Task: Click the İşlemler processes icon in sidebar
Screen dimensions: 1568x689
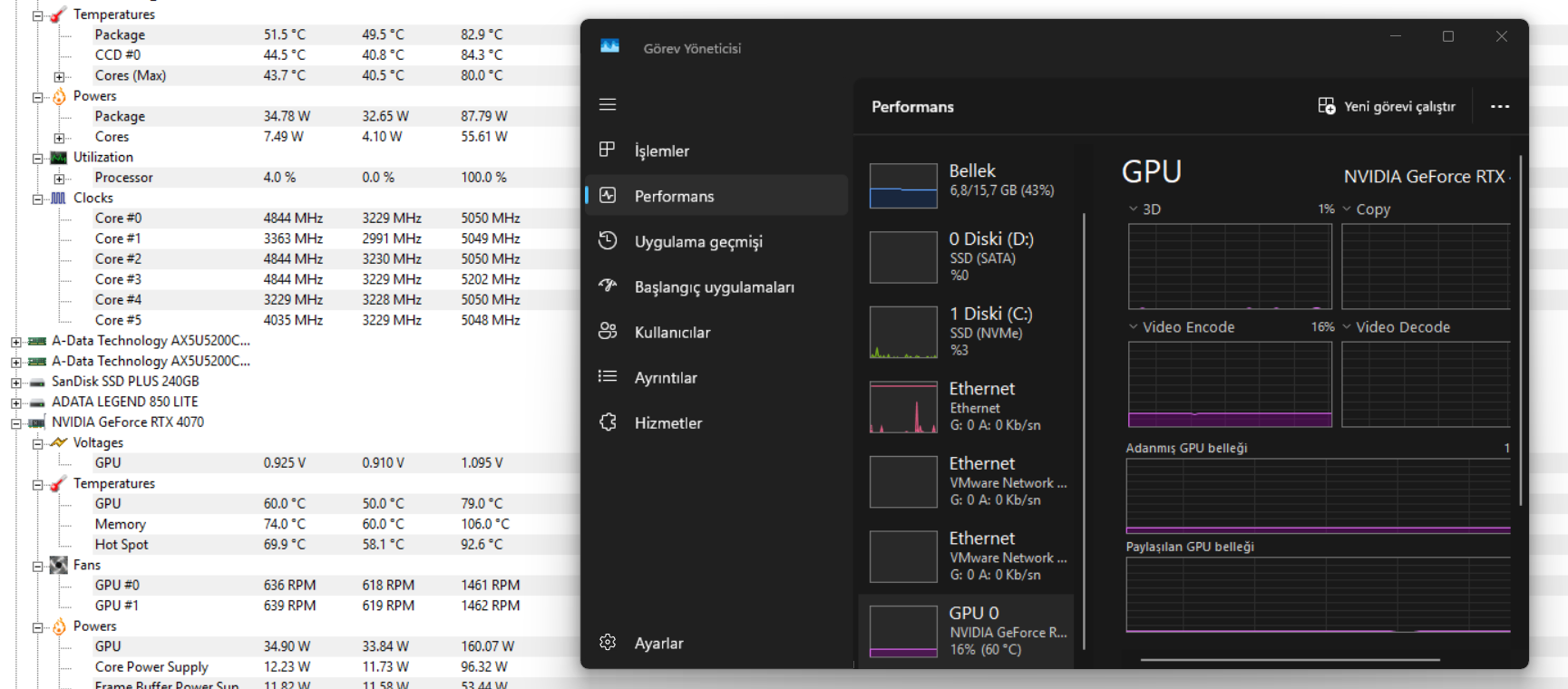Action: click(x=608, y=150)
